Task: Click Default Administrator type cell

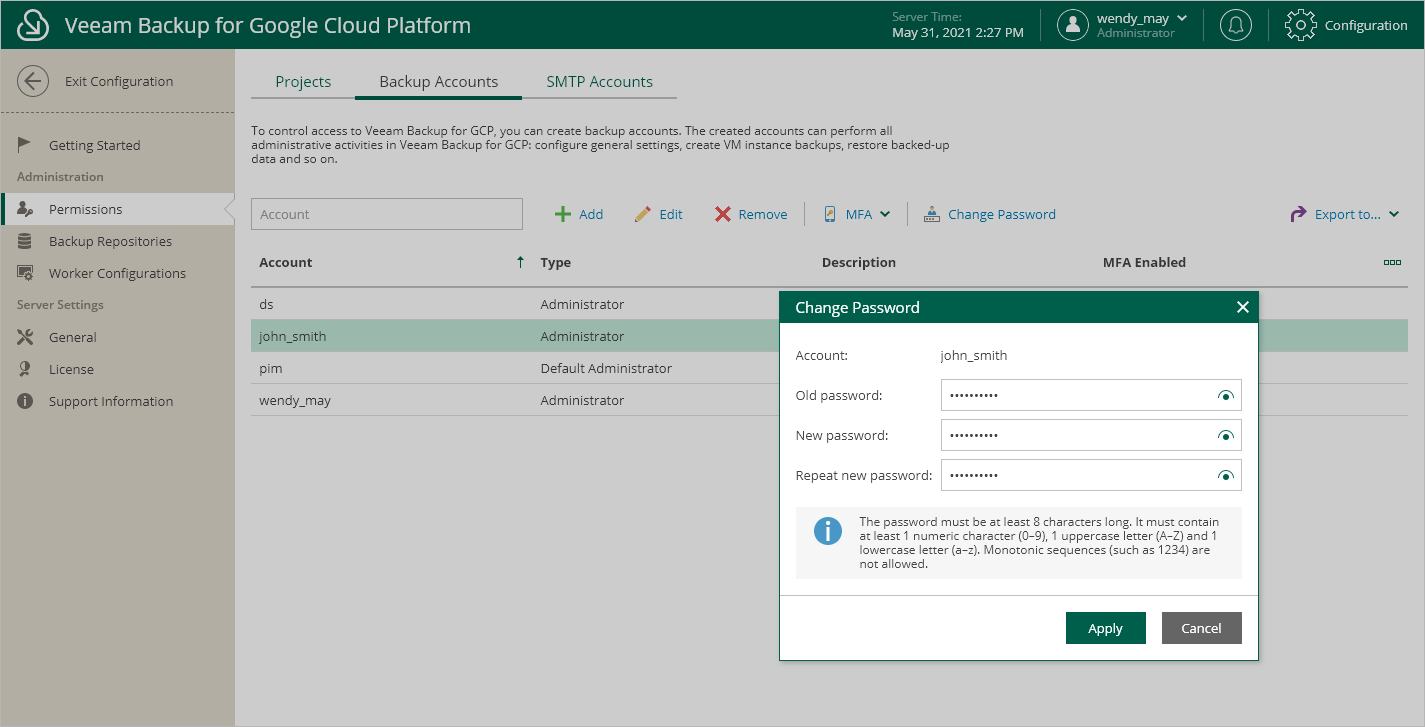Action: tap(606, 368)
